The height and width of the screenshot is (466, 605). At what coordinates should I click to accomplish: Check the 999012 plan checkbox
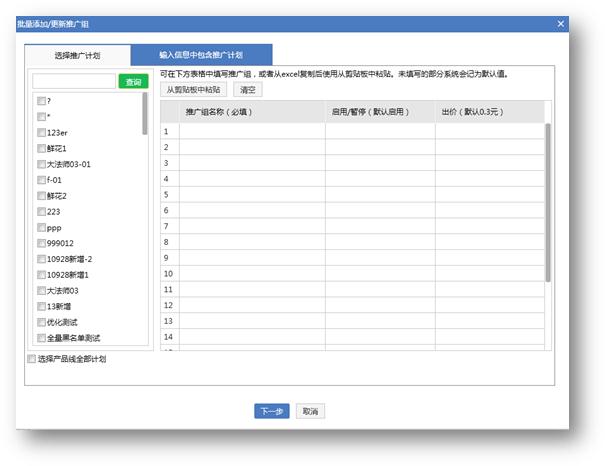(x=41, y=243)
